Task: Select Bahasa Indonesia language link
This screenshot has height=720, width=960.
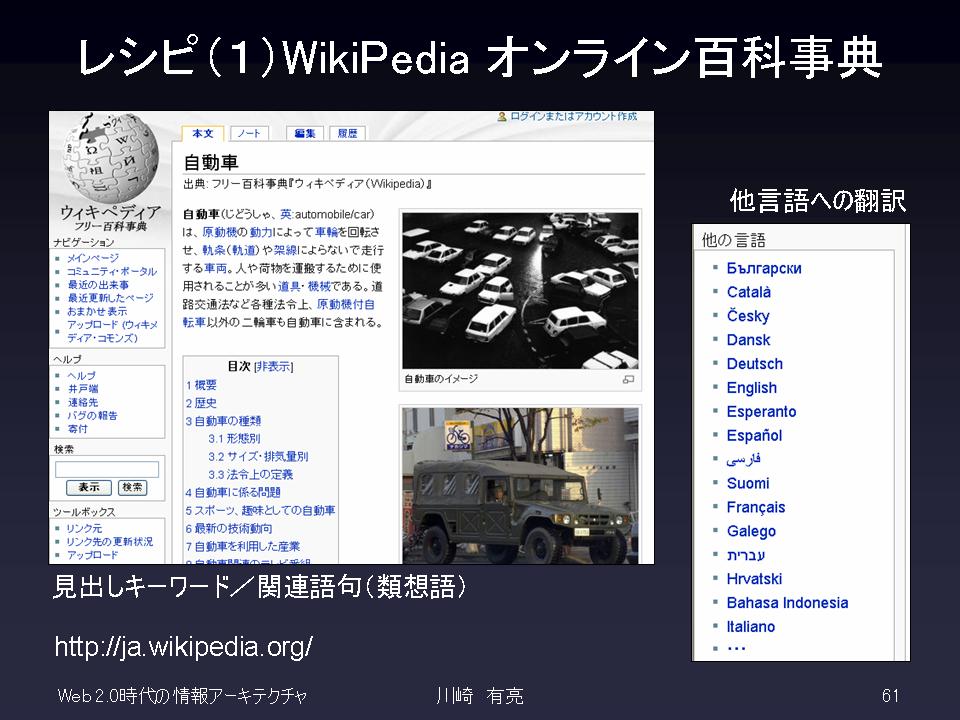Action: pyautogui.click(x=787, y=602)
